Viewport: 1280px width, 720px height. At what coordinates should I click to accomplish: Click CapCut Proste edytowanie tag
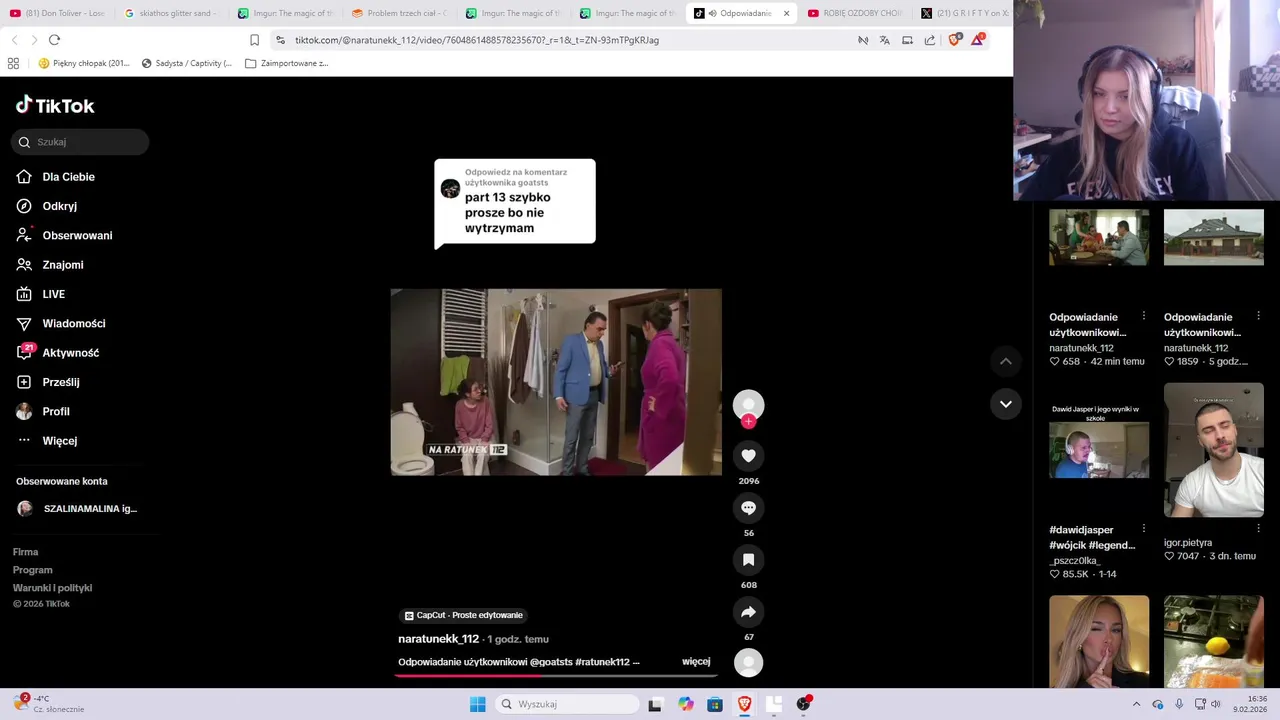[x=463, y=615]
